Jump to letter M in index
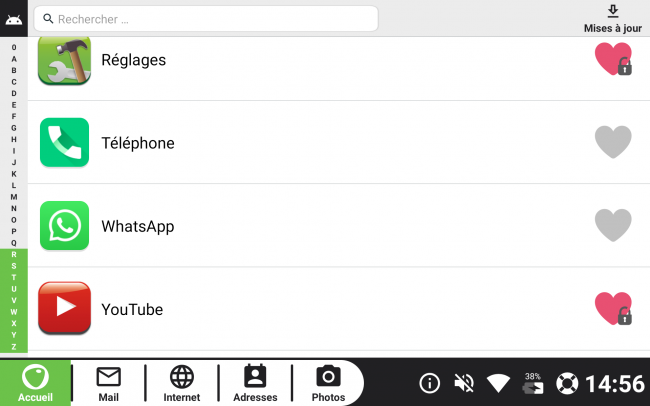The width and height of the screenshot is (650, 406). coord(14,197)
